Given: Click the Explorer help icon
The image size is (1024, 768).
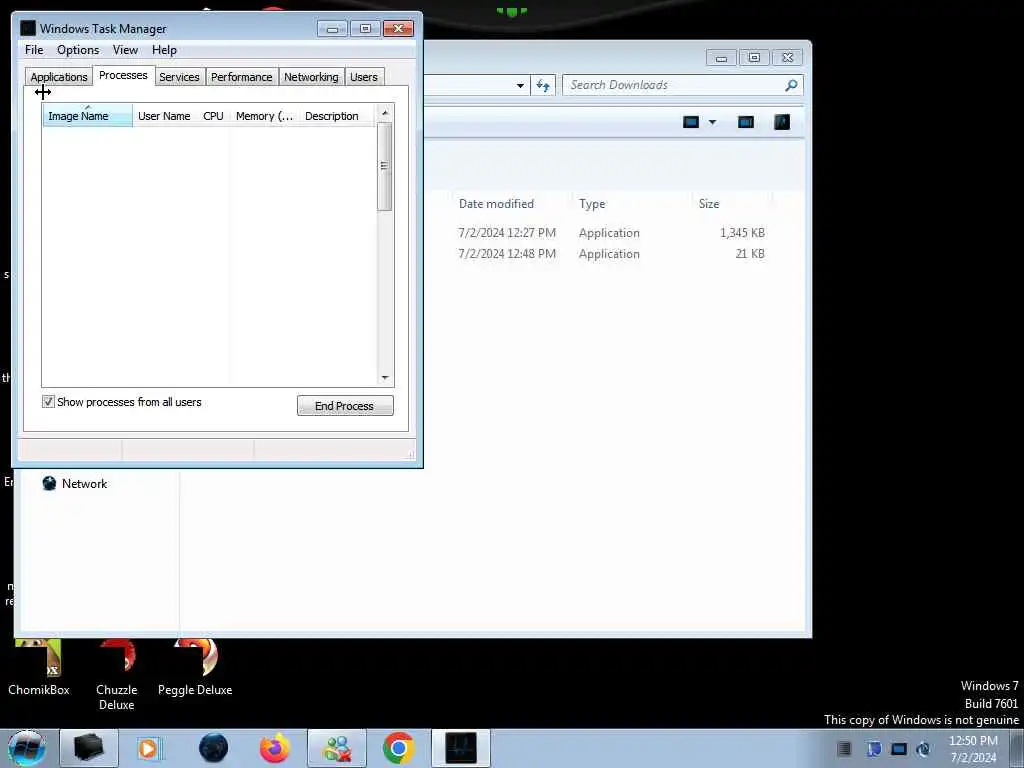Looking at the screenshot, I should pos(782,122).
